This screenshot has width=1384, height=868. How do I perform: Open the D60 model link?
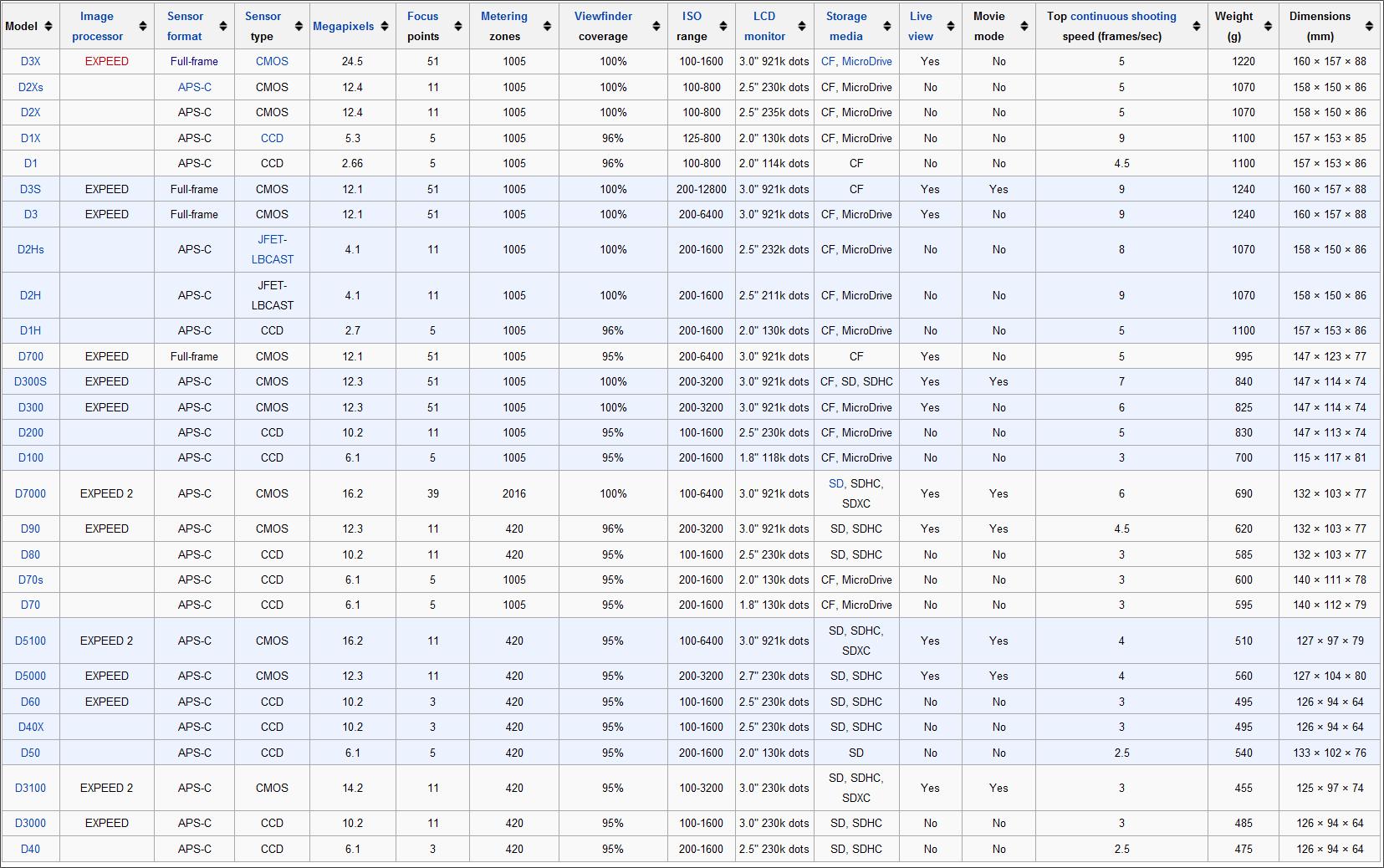coord(30,702)
